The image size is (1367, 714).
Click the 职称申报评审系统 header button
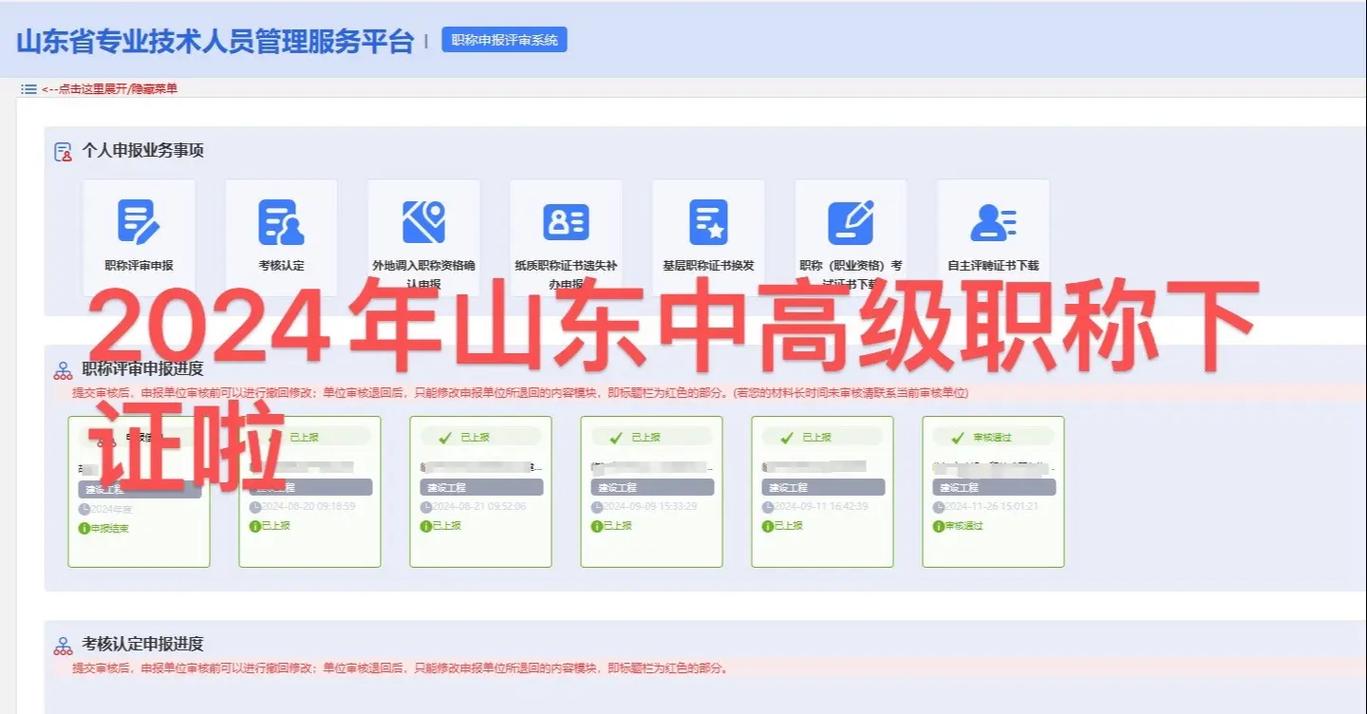pos(503,40)
